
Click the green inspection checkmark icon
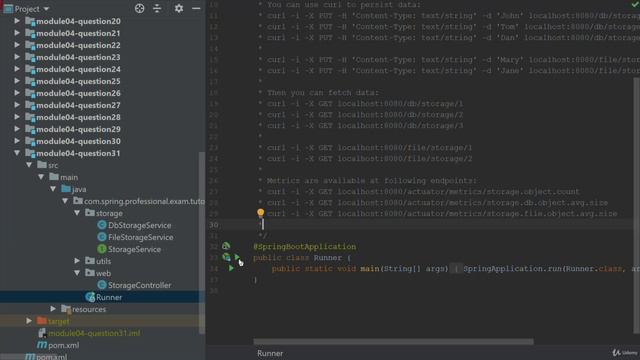pyautogui.click(x=635, y=4)
